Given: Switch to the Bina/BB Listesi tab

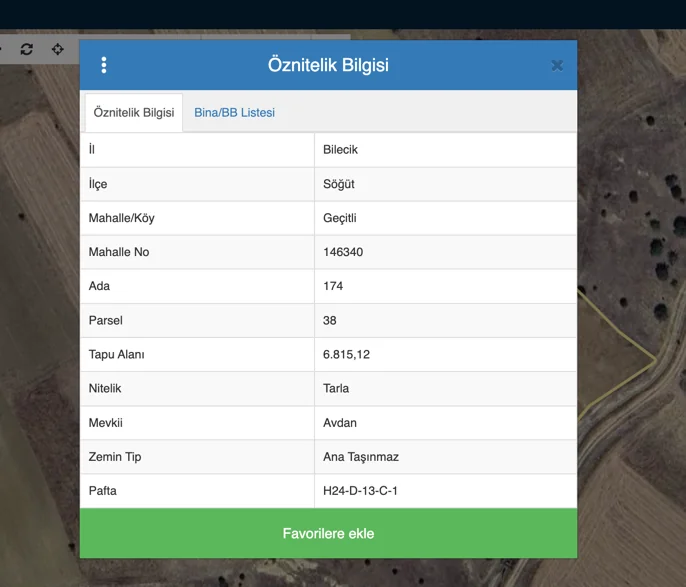Looking at the screenshot, I should pyautogui.click(x=234, y=113).
